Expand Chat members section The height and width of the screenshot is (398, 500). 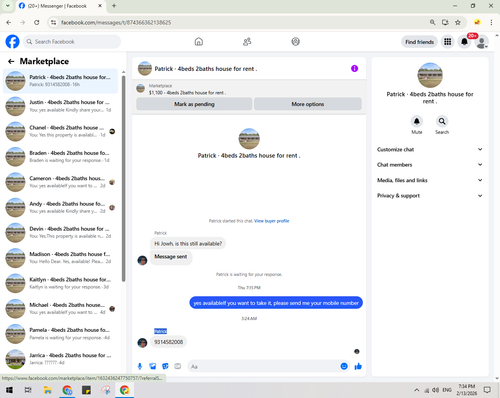pyautogui.click(x=430, y=165)
